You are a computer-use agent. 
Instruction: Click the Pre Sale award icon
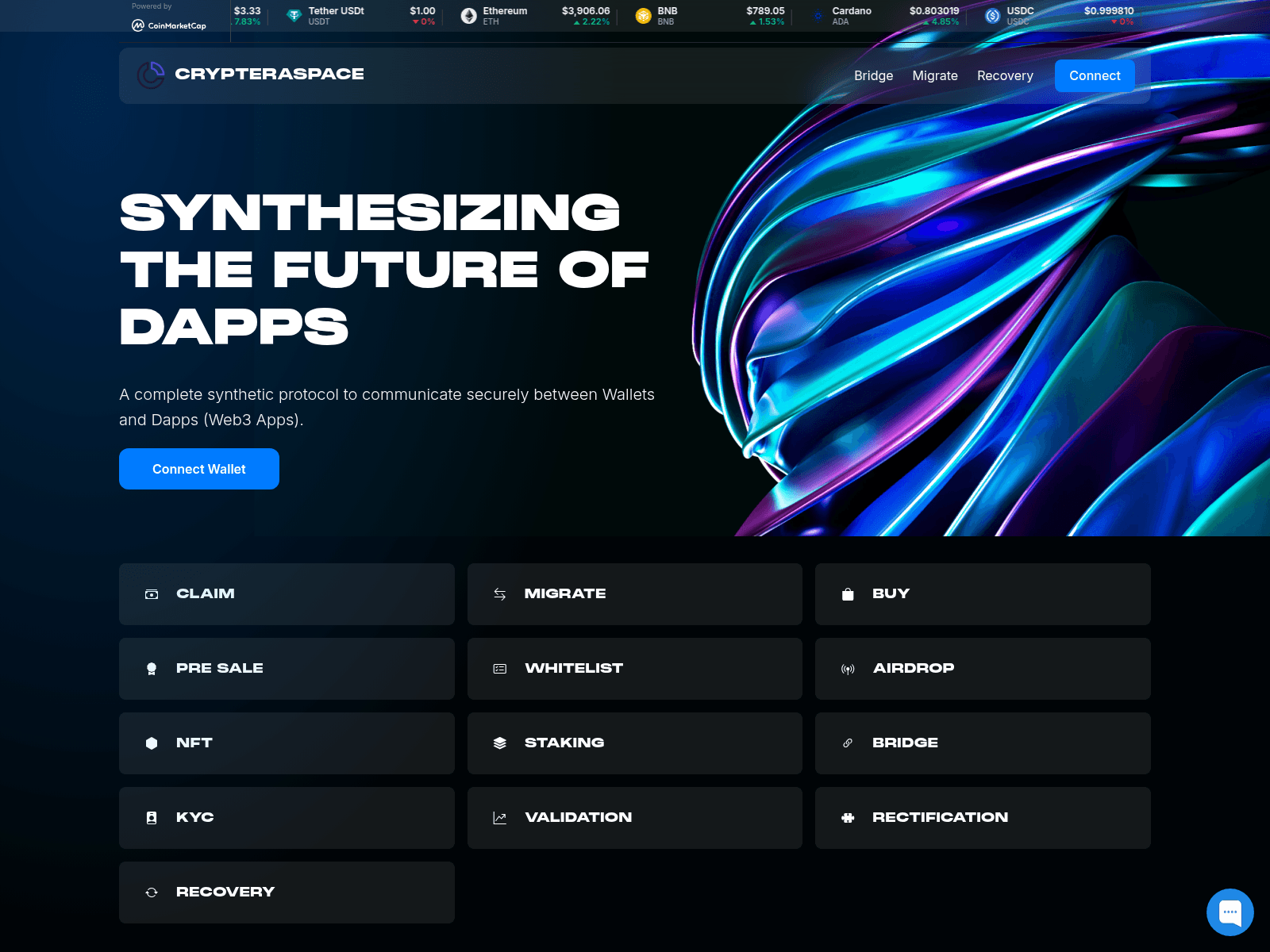coord(152,669)
